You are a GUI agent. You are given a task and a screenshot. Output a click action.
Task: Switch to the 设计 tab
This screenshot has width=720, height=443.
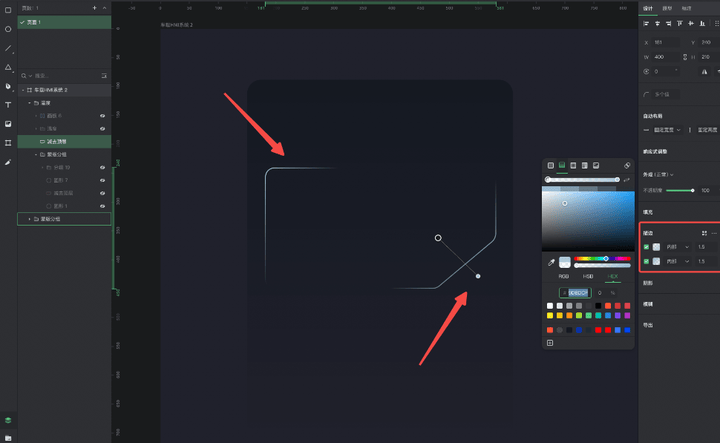[648, 7]
